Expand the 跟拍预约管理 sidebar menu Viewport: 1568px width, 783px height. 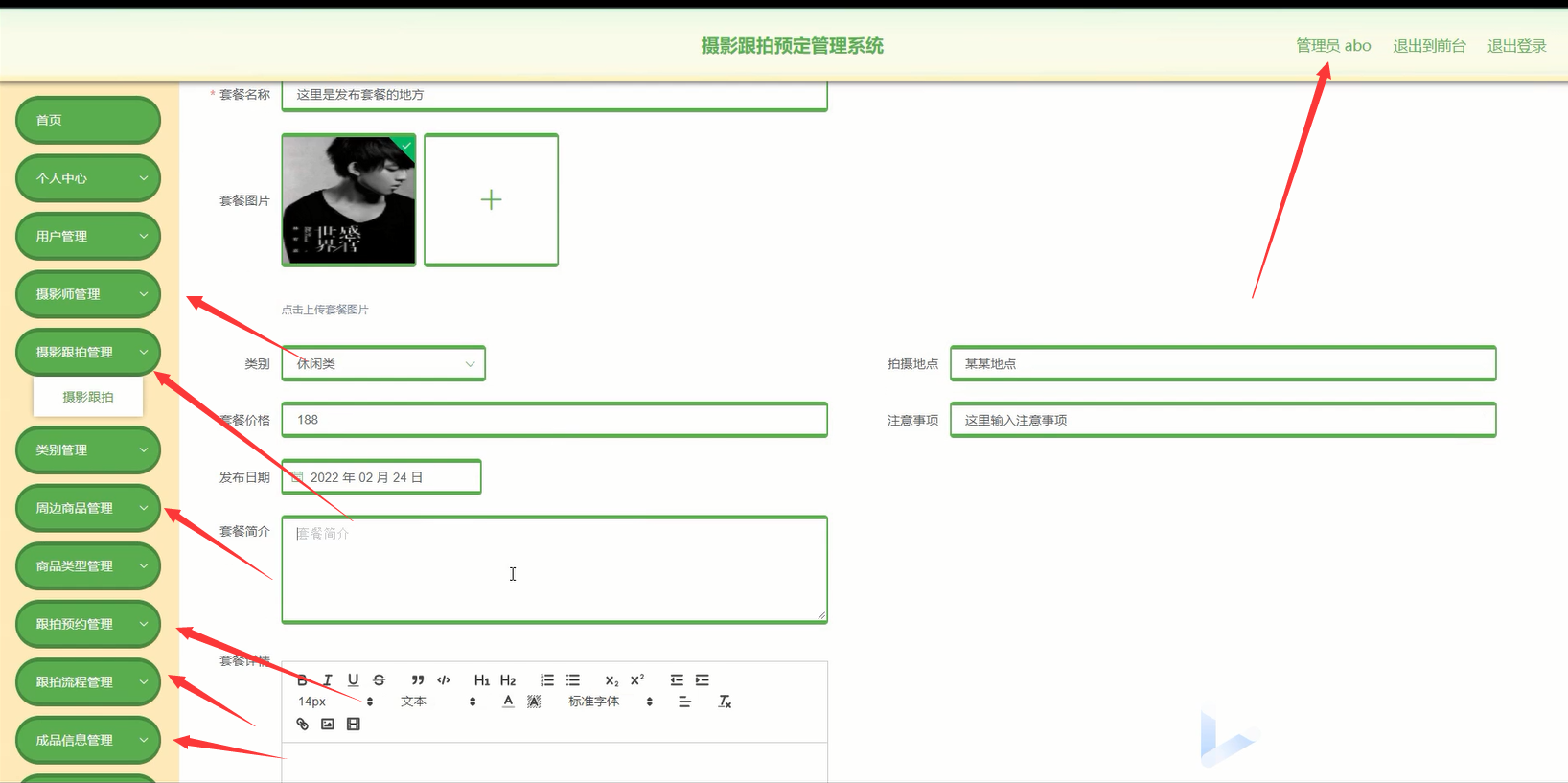click(88, 624)
